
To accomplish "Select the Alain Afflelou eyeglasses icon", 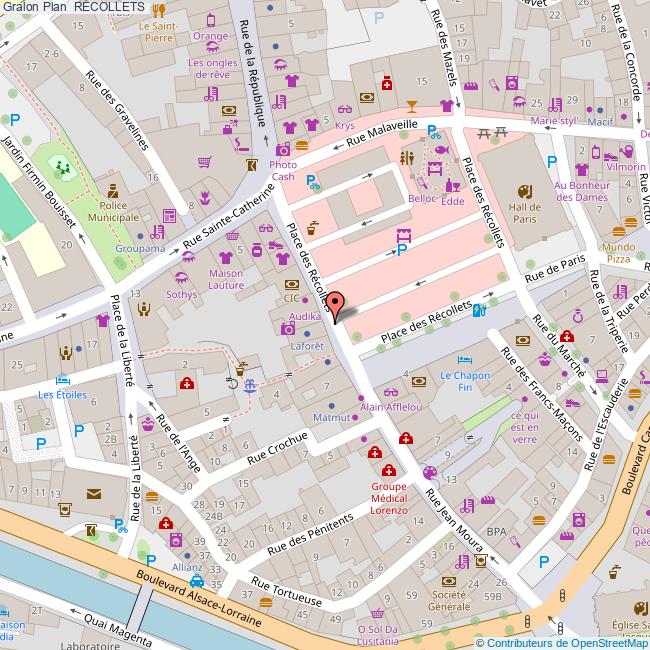I will point(389,393).
